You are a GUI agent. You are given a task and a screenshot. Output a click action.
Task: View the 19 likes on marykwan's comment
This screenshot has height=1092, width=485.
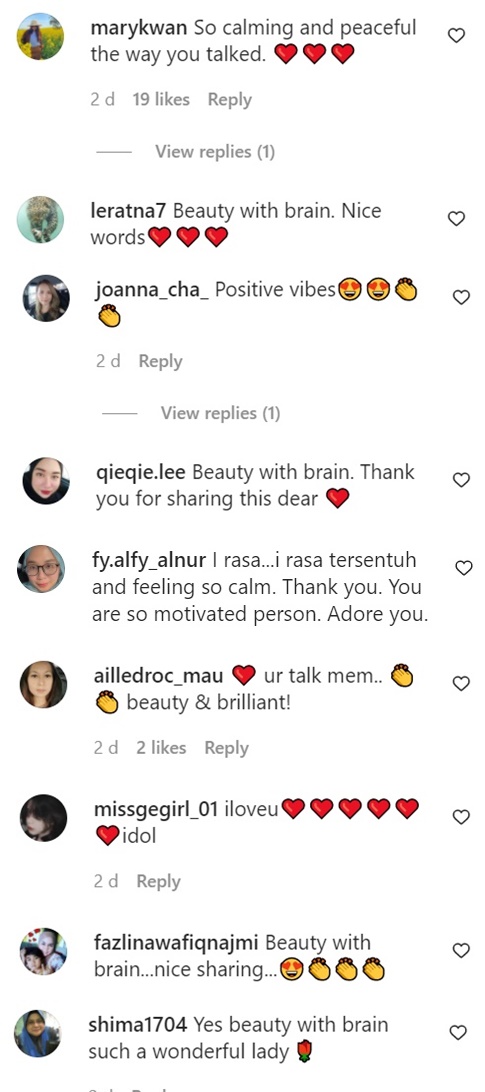point(161,100)
